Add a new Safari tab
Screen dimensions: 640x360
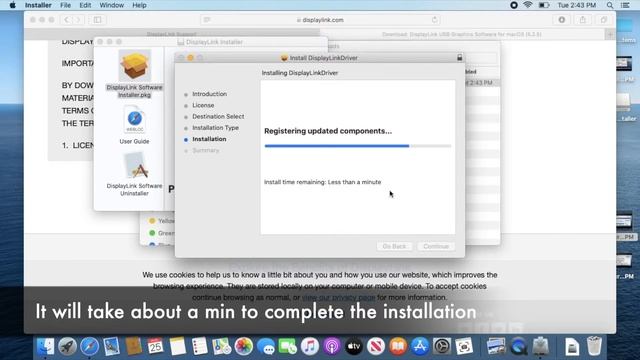point(610,34)
